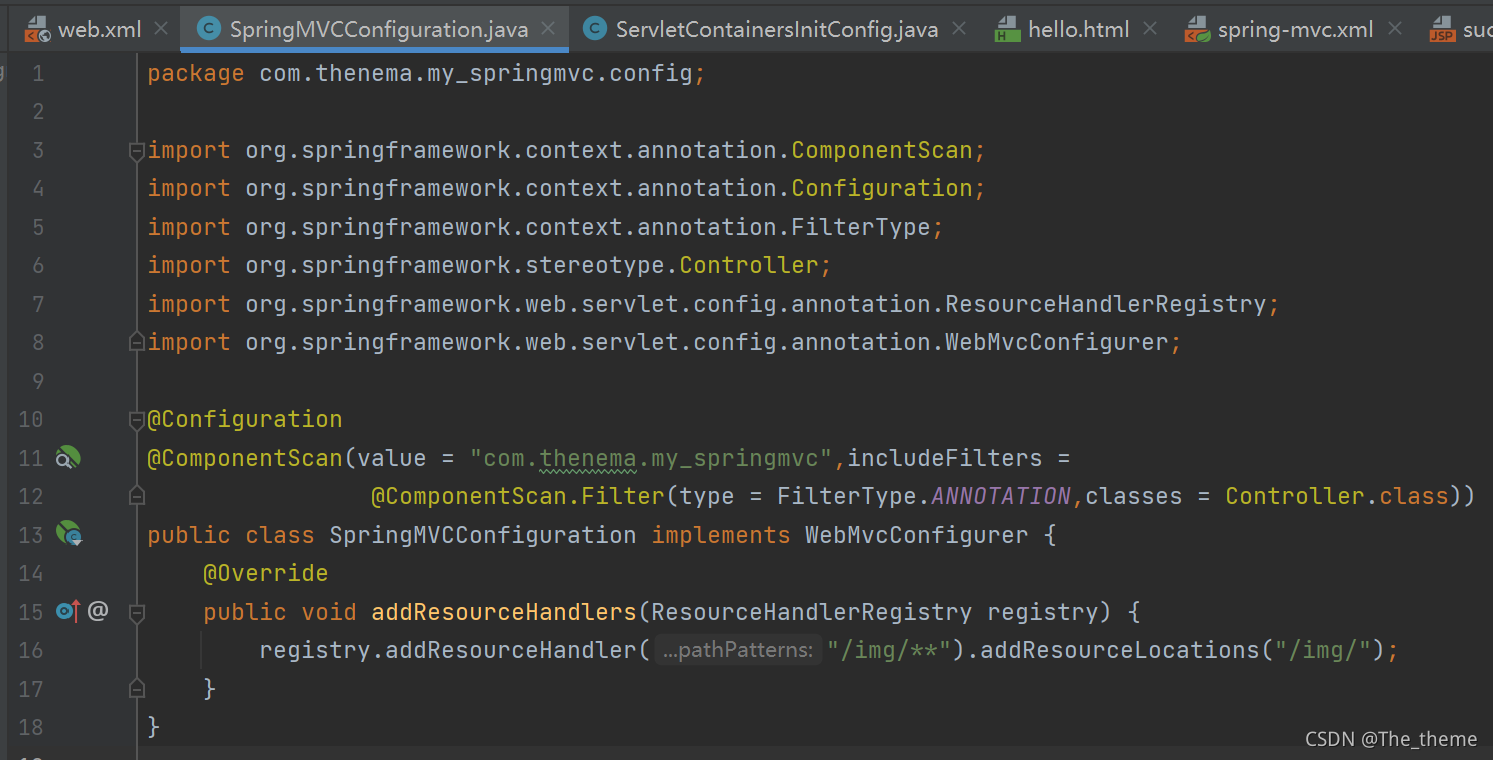Click the implements-method gutter icon on line 15
The width and height of the screenshot is (1493, 760).
(x=69, y=611)
